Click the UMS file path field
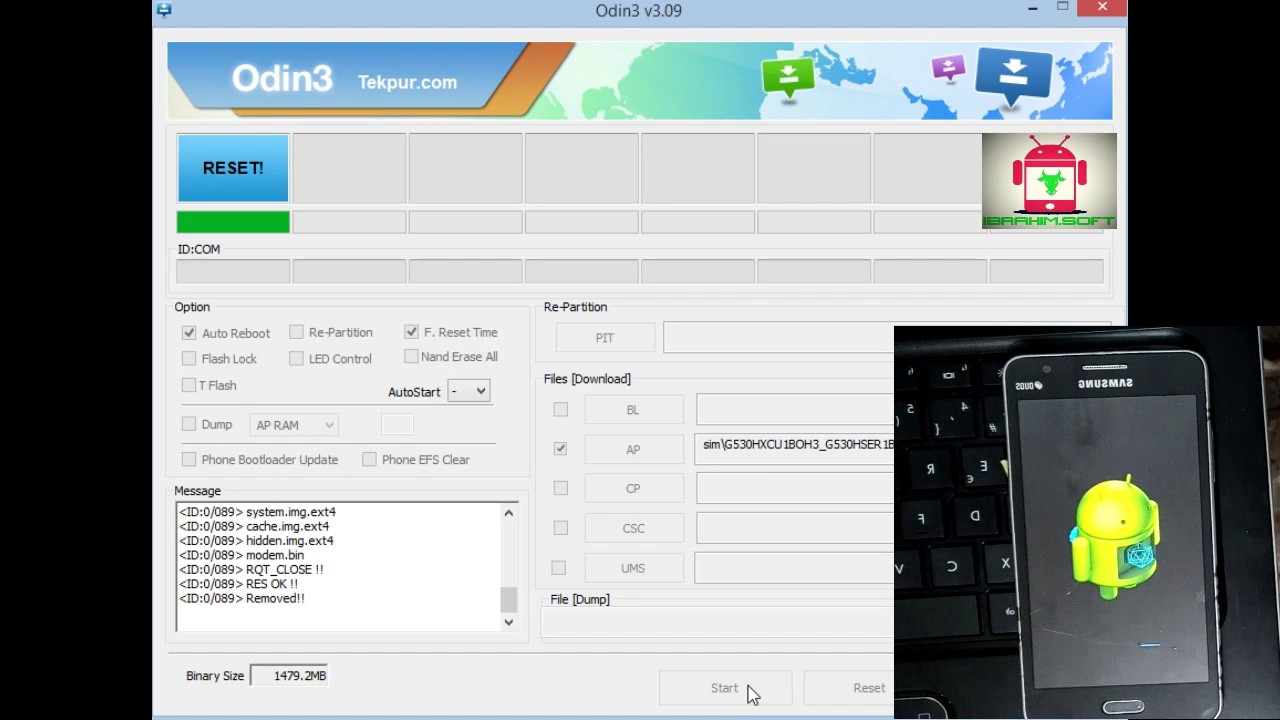 click(x=795, y=568)
